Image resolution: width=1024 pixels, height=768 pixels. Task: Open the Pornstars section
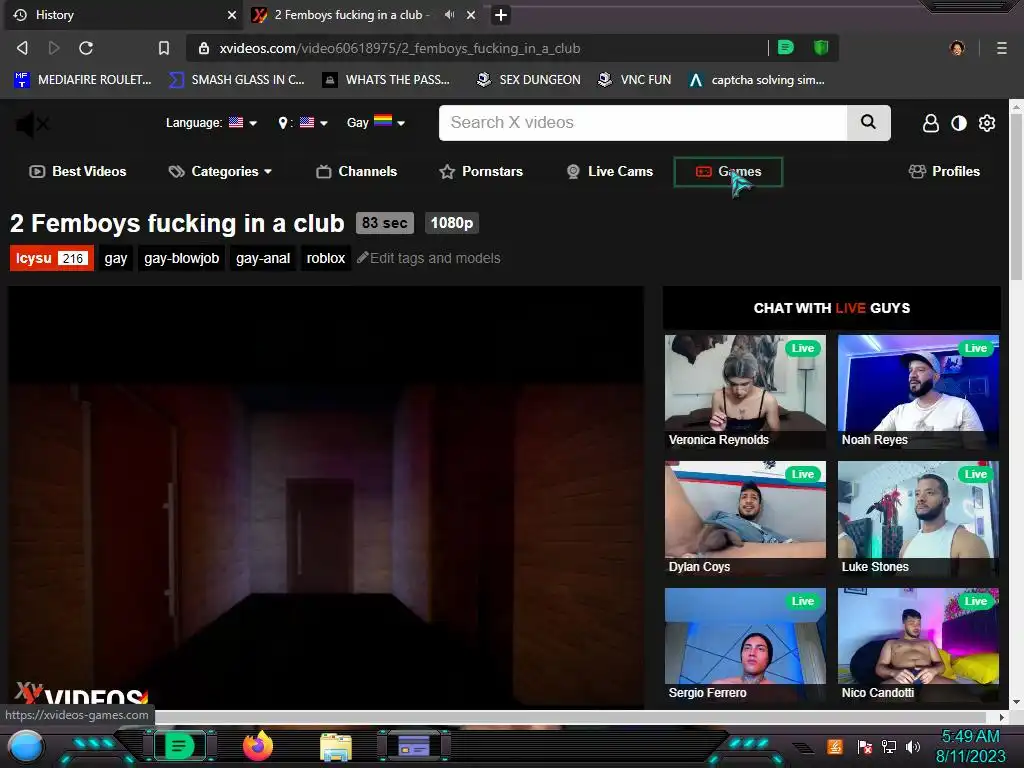click(x=481, y=171)
